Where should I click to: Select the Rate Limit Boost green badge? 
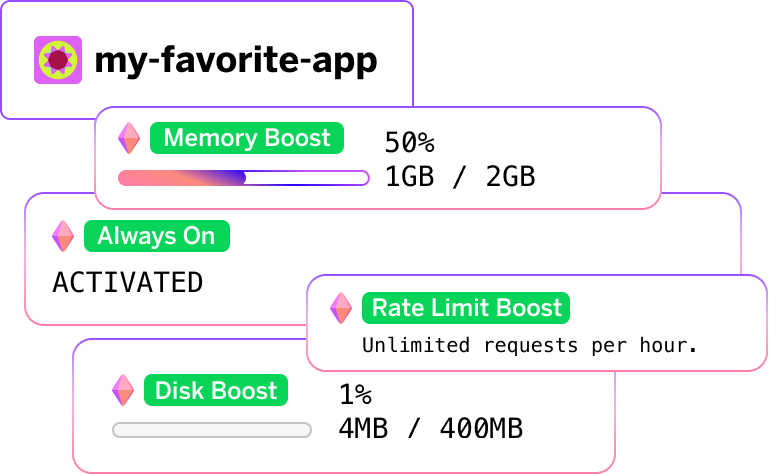click(x=466, y=308)
